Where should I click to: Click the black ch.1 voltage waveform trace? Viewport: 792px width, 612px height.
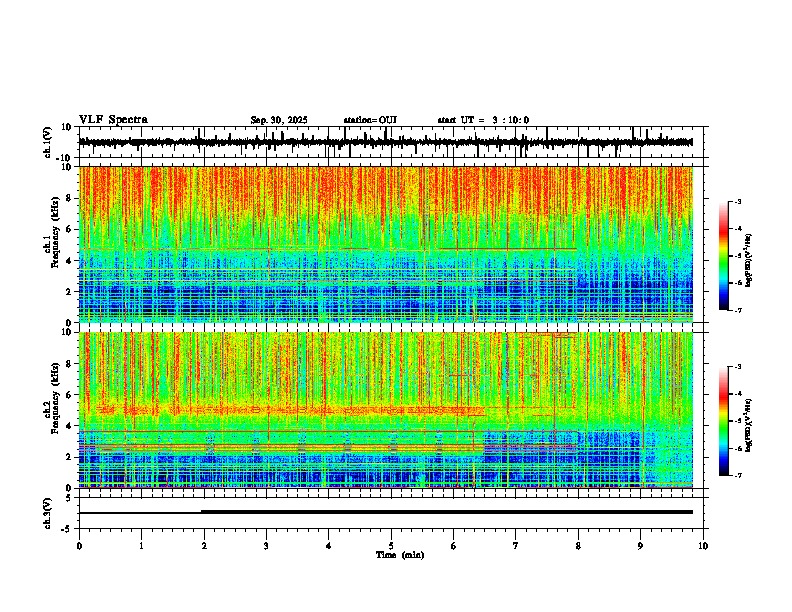(x=385, y=142)
